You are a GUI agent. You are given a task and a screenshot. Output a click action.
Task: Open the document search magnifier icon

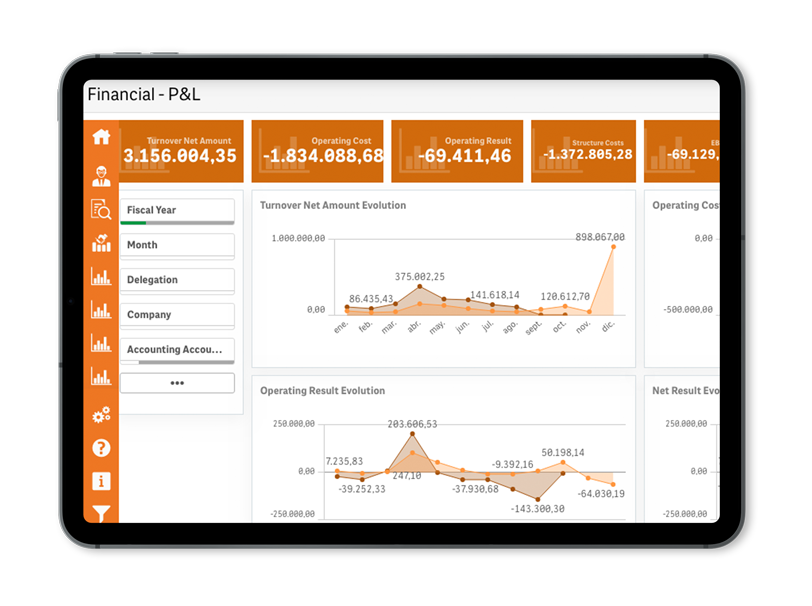(x=101, y=209)
